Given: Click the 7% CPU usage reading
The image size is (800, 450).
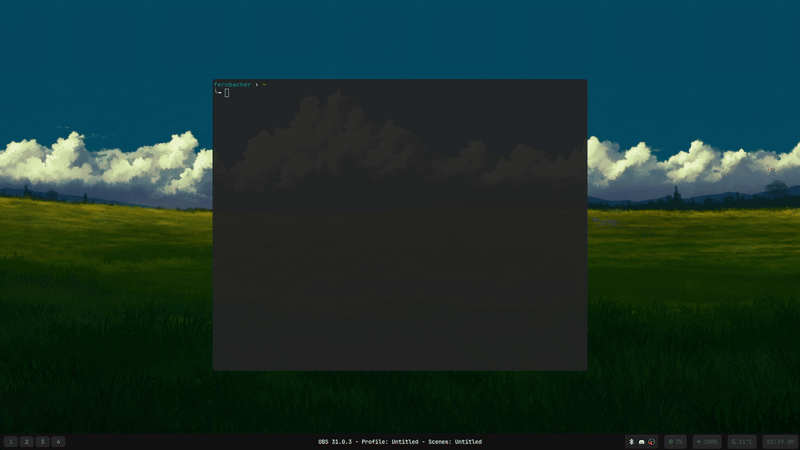Looking at the screenshot, I should pyautogui.click(x=679, y=441).
